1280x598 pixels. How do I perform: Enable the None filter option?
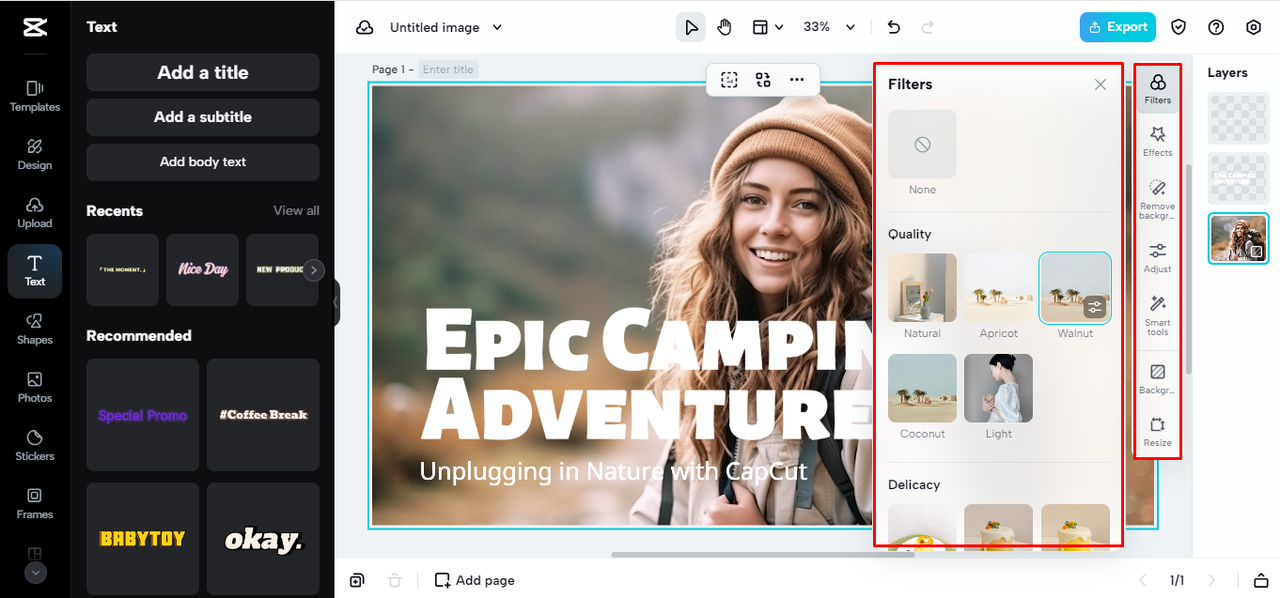coord(921,144)
